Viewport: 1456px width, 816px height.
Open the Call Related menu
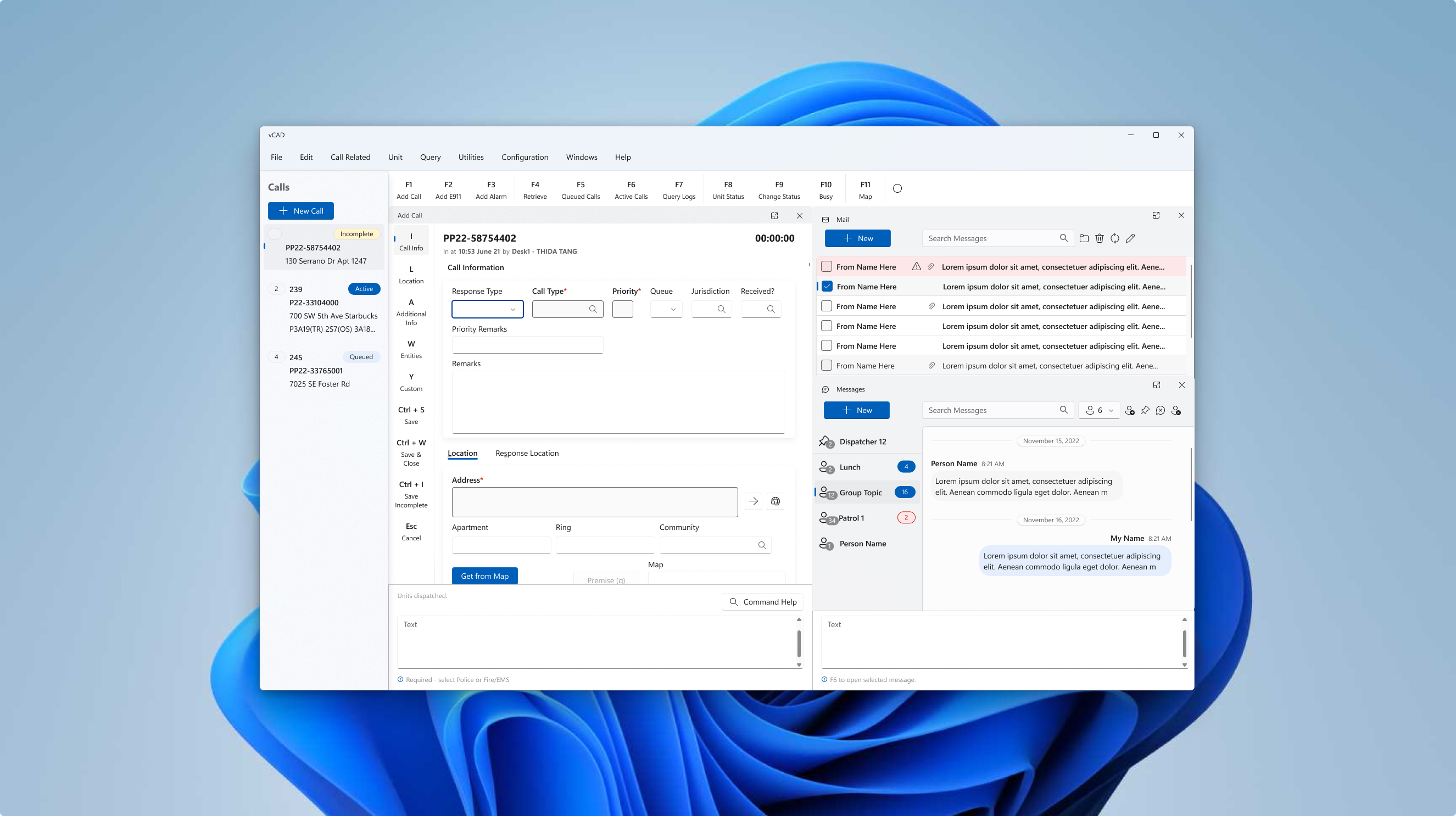tap(350, 157)
